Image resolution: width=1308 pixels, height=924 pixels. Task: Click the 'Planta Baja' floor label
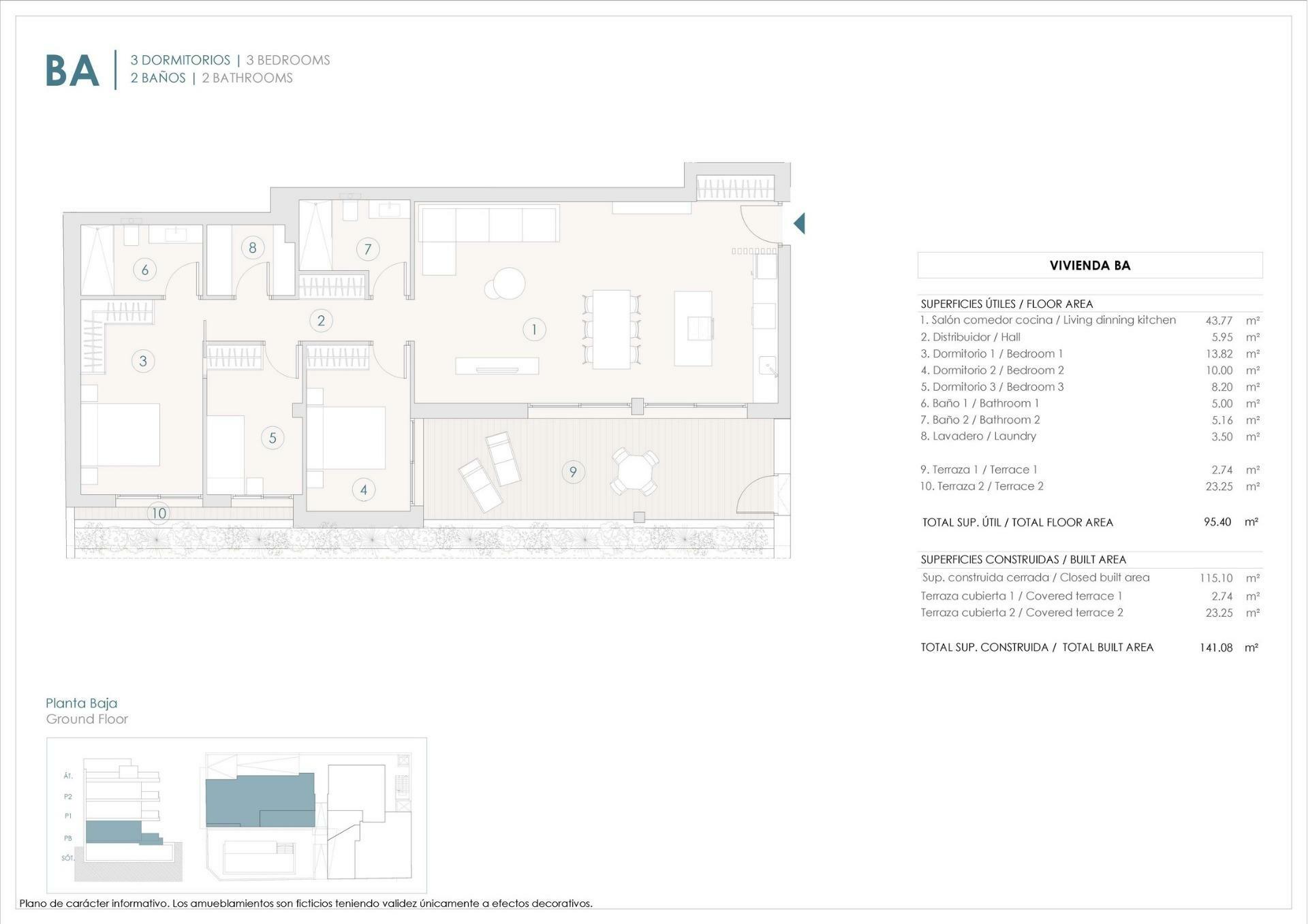point(81,703)
